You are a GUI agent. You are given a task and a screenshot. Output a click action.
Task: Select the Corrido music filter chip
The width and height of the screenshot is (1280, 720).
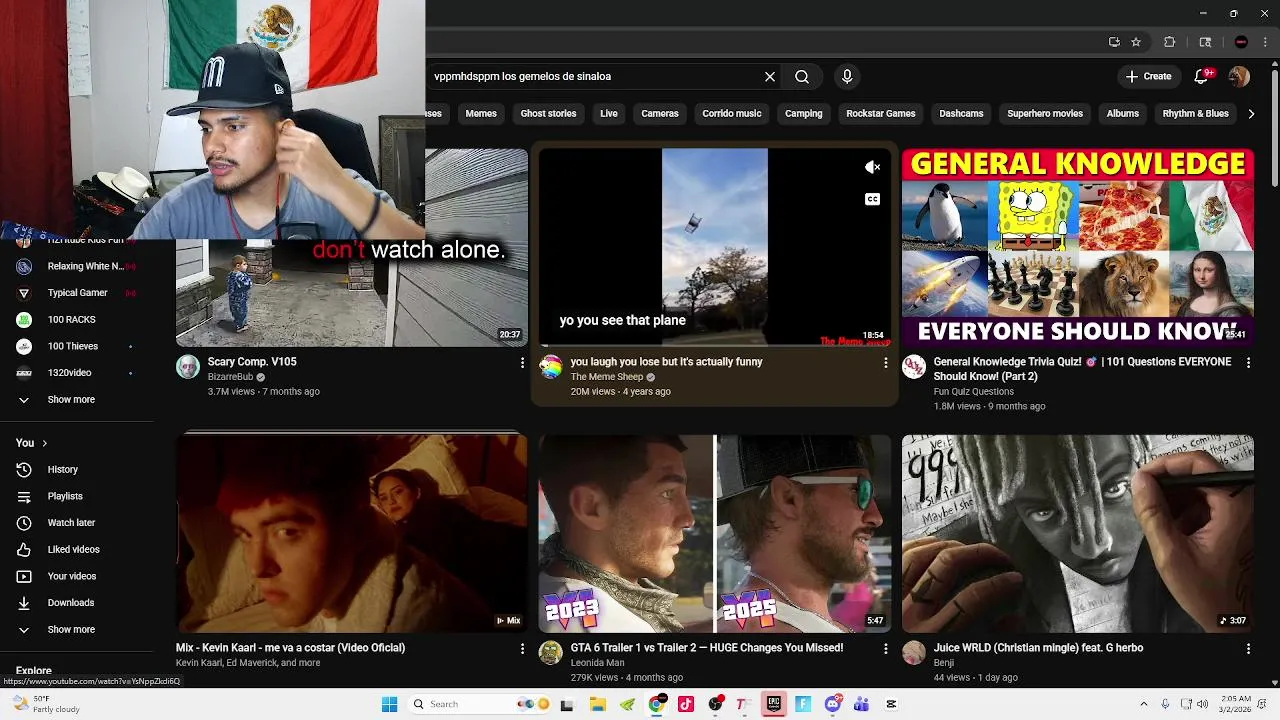pyautogui.click(x=732, y=114)
